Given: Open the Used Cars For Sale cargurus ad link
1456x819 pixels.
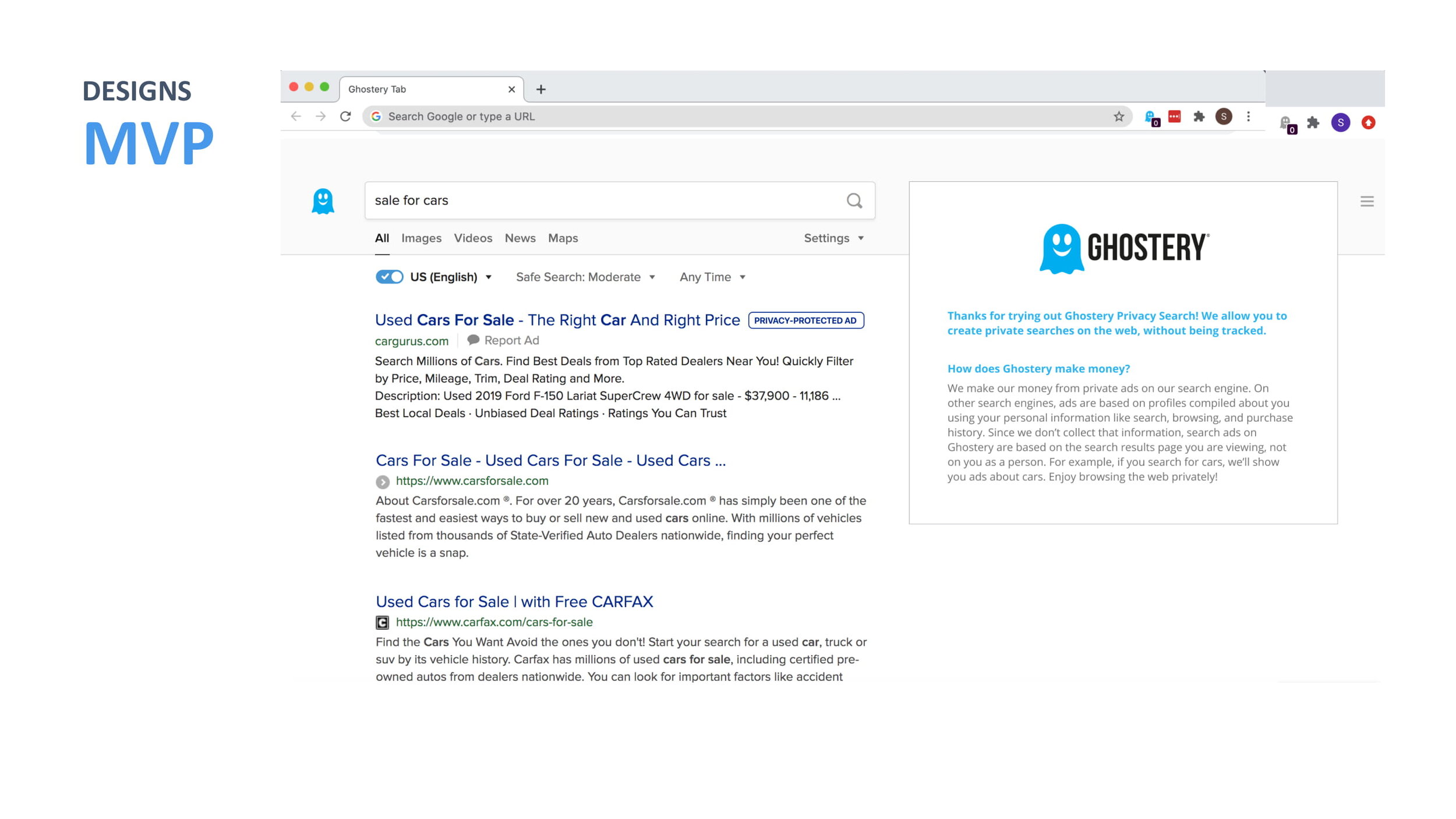Looking at the screenshot, I should coord(557,320).
